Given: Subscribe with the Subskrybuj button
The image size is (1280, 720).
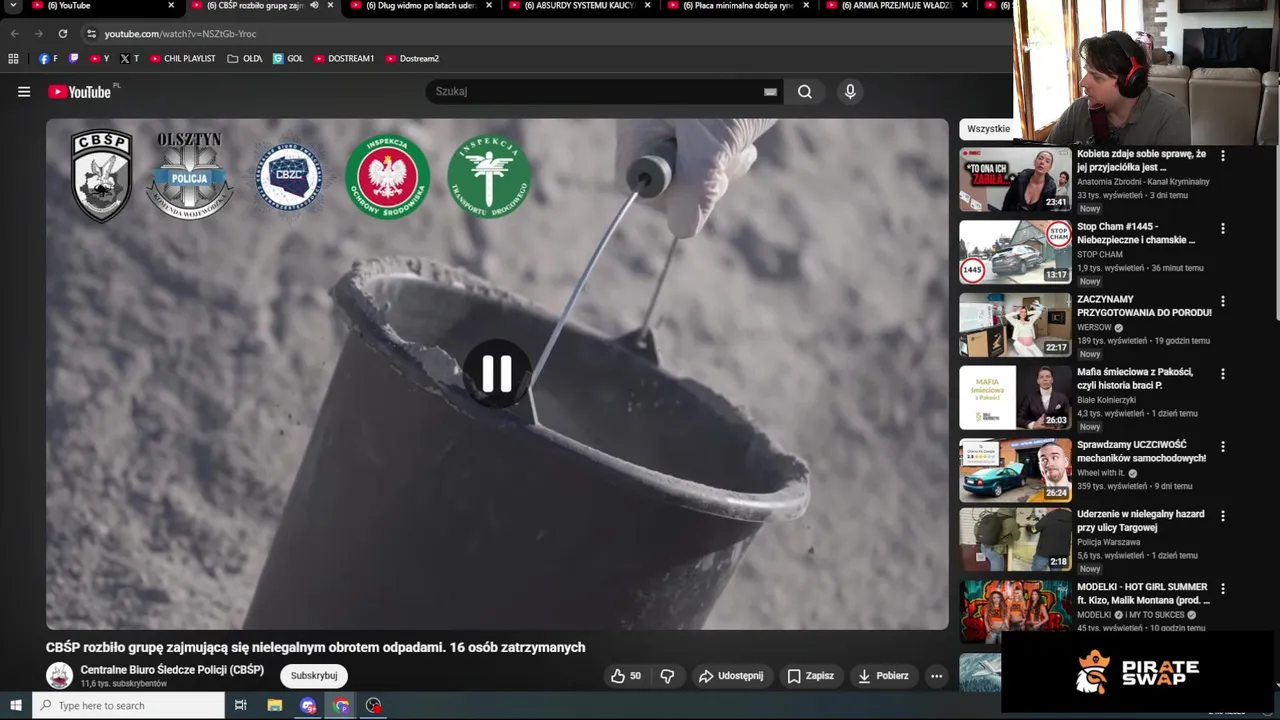Looking at the screenshot, I should tap(314, 676).
